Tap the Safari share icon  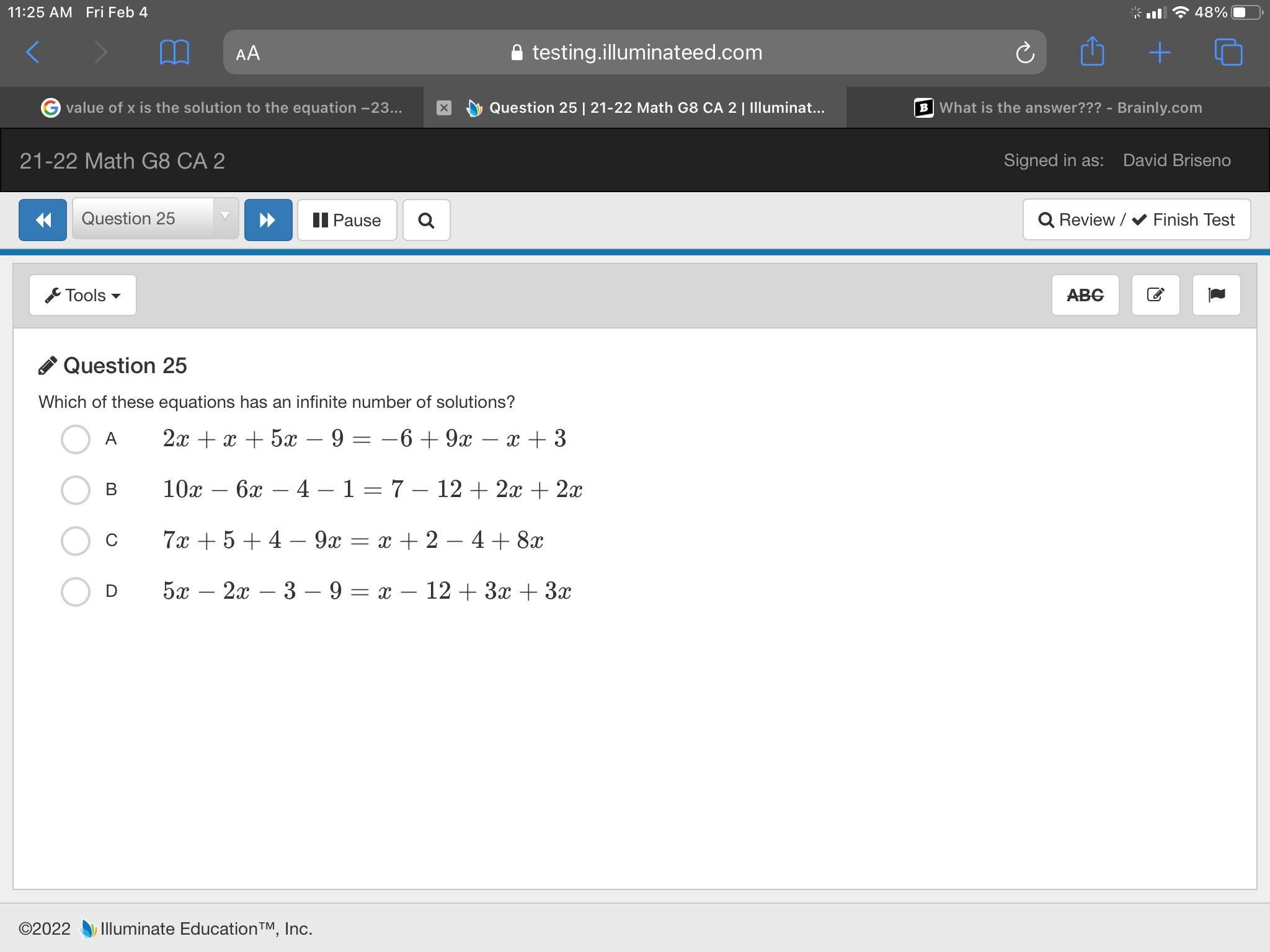tap(1092, 52)
